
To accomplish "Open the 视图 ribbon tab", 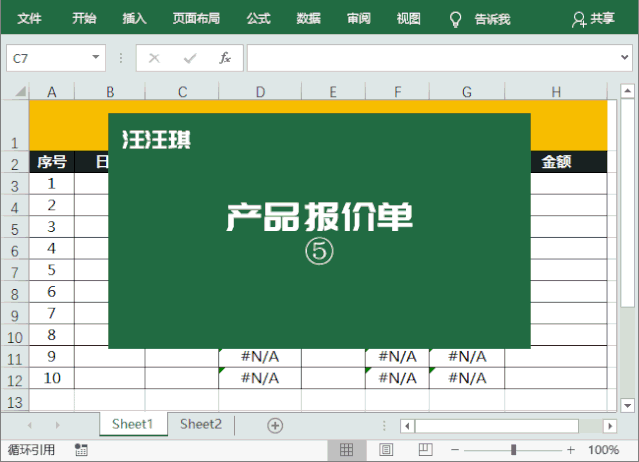I will coord(409,19).
